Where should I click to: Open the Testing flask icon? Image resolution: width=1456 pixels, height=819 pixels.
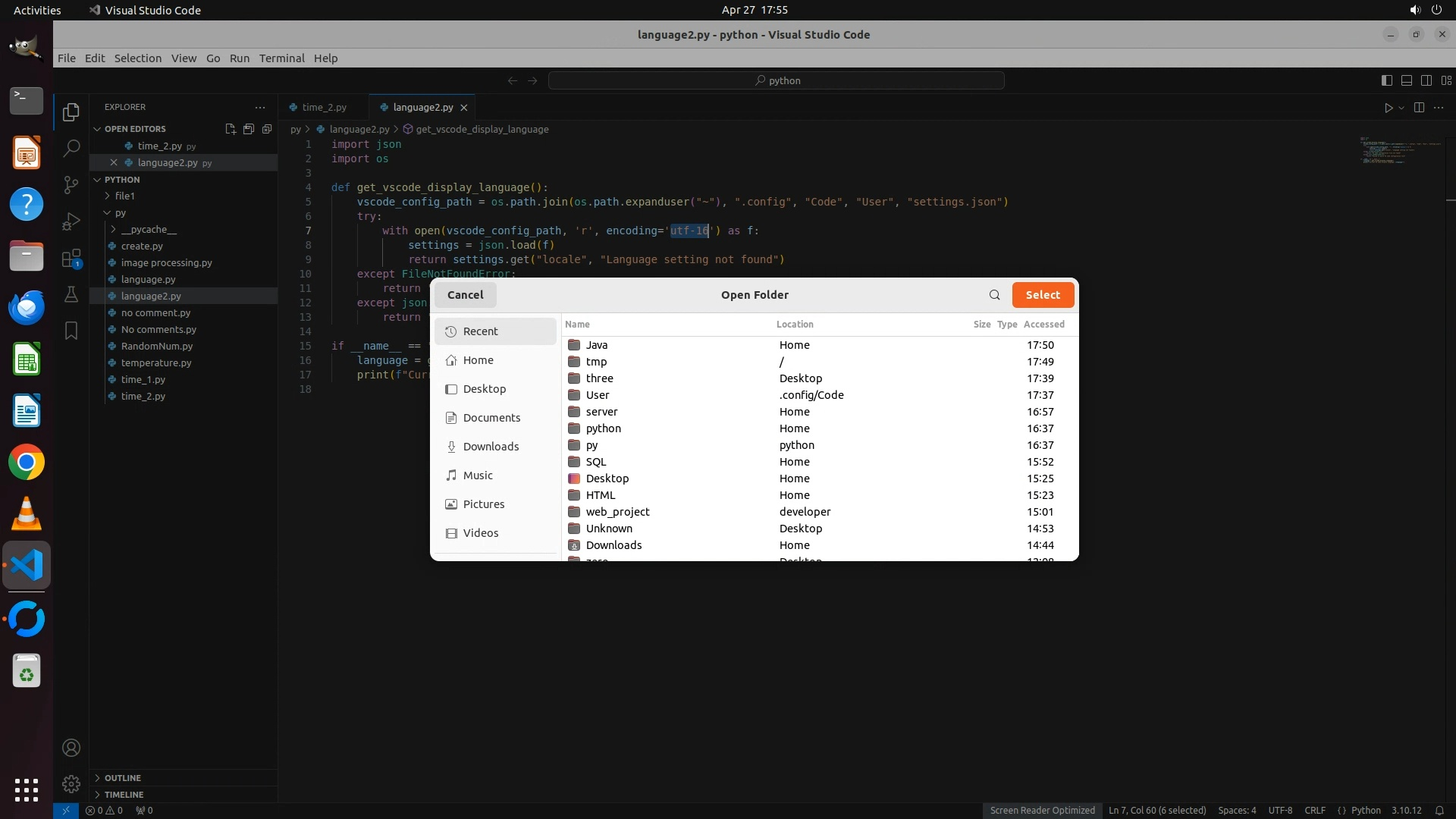pyautogui.click(x=71, y=294)
